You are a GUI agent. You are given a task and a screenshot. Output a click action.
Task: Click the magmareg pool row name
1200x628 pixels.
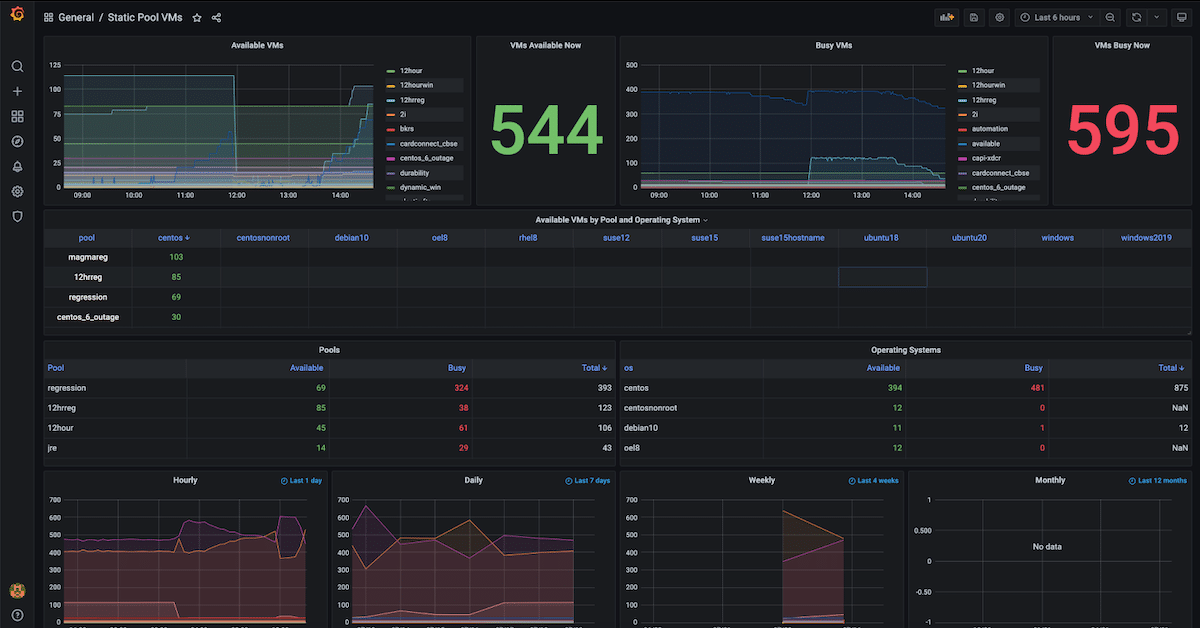click(x=87, y=257)
